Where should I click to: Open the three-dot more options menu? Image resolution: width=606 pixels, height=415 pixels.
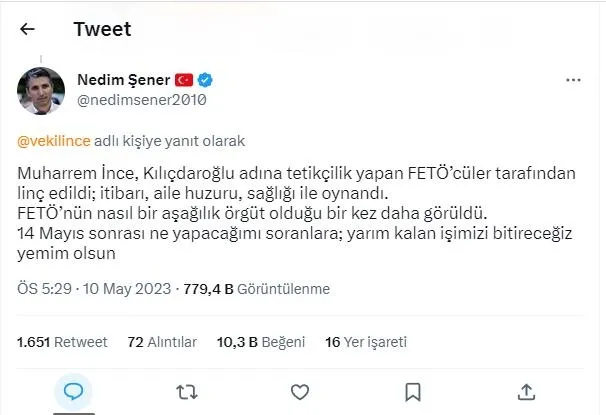coord(573,79)
